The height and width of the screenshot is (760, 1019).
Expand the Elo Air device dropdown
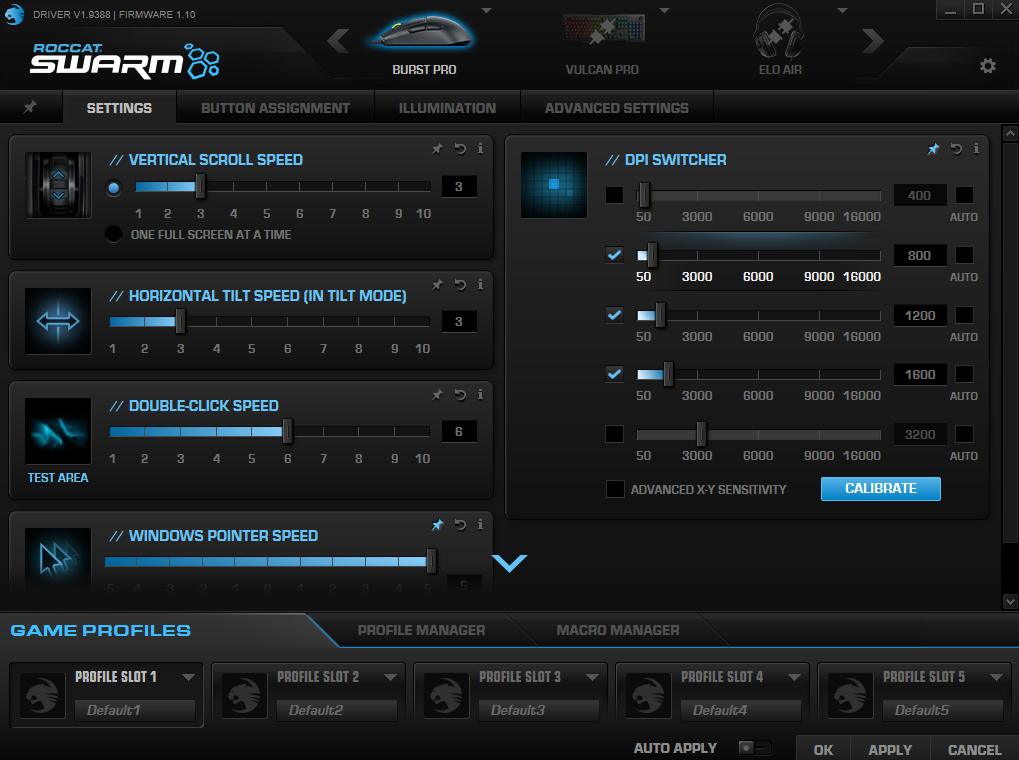(x=842, y=10)
